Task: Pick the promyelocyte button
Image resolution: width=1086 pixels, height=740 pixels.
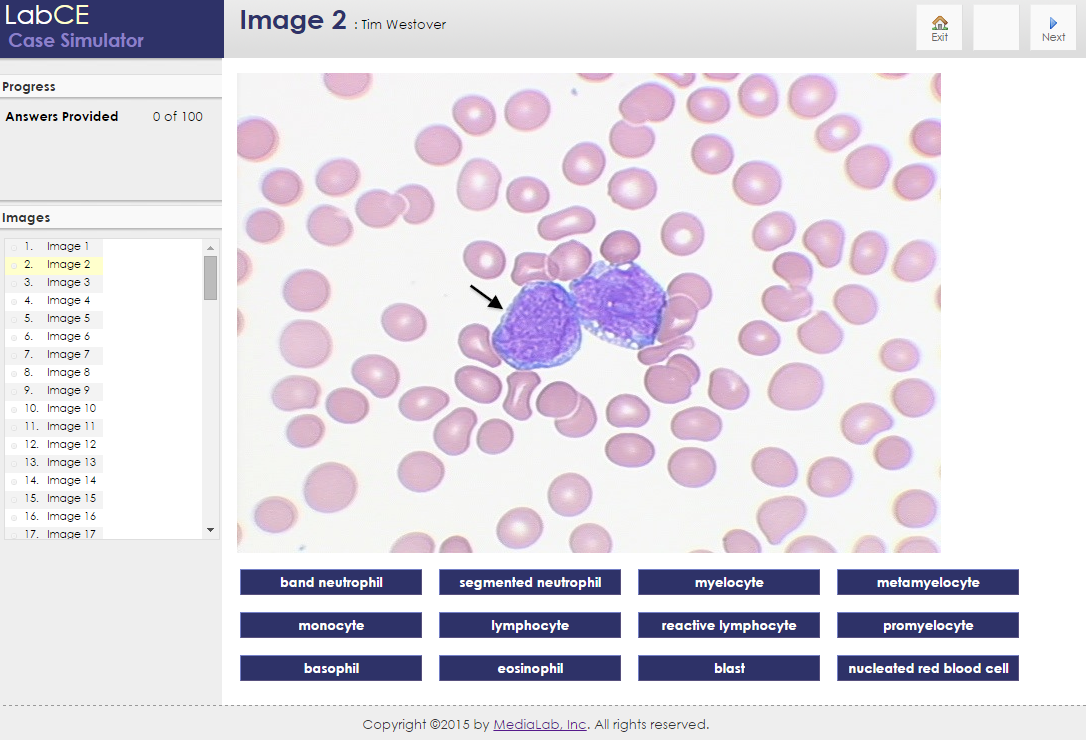Action: tap(927, 625)
